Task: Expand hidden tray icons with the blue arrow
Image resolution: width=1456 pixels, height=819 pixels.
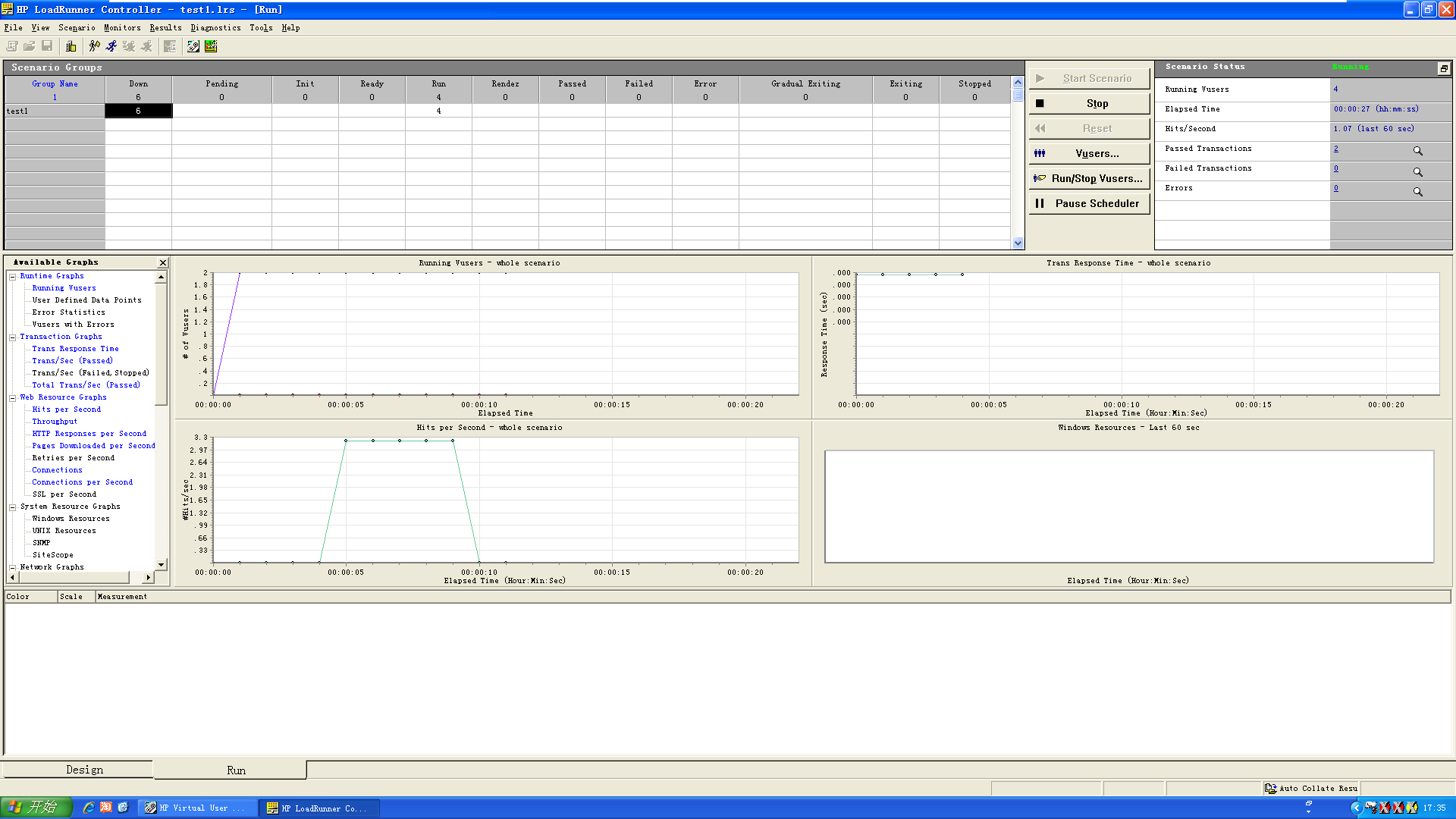Action: (x=1357, y=808)
